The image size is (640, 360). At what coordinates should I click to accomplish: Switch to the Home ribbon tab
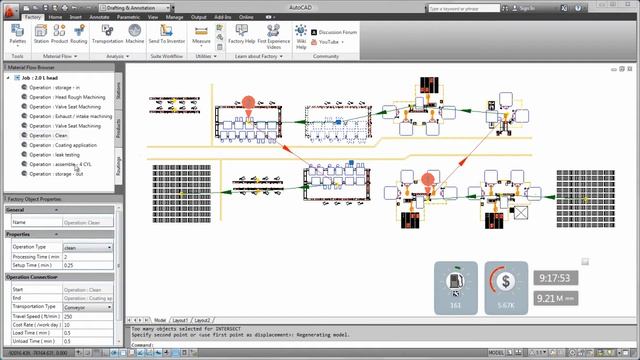(x=55, y=17)
